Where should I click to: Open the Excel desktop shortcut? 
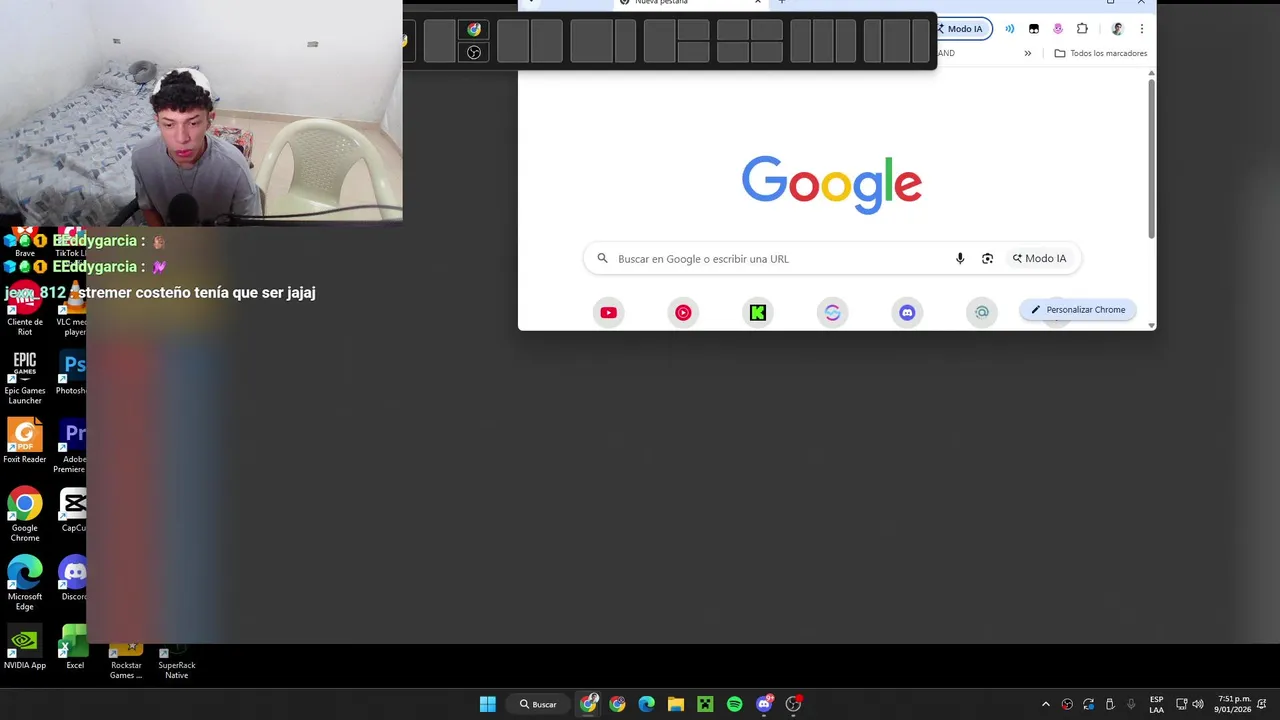pyautogui.click(x=74, y=647)
